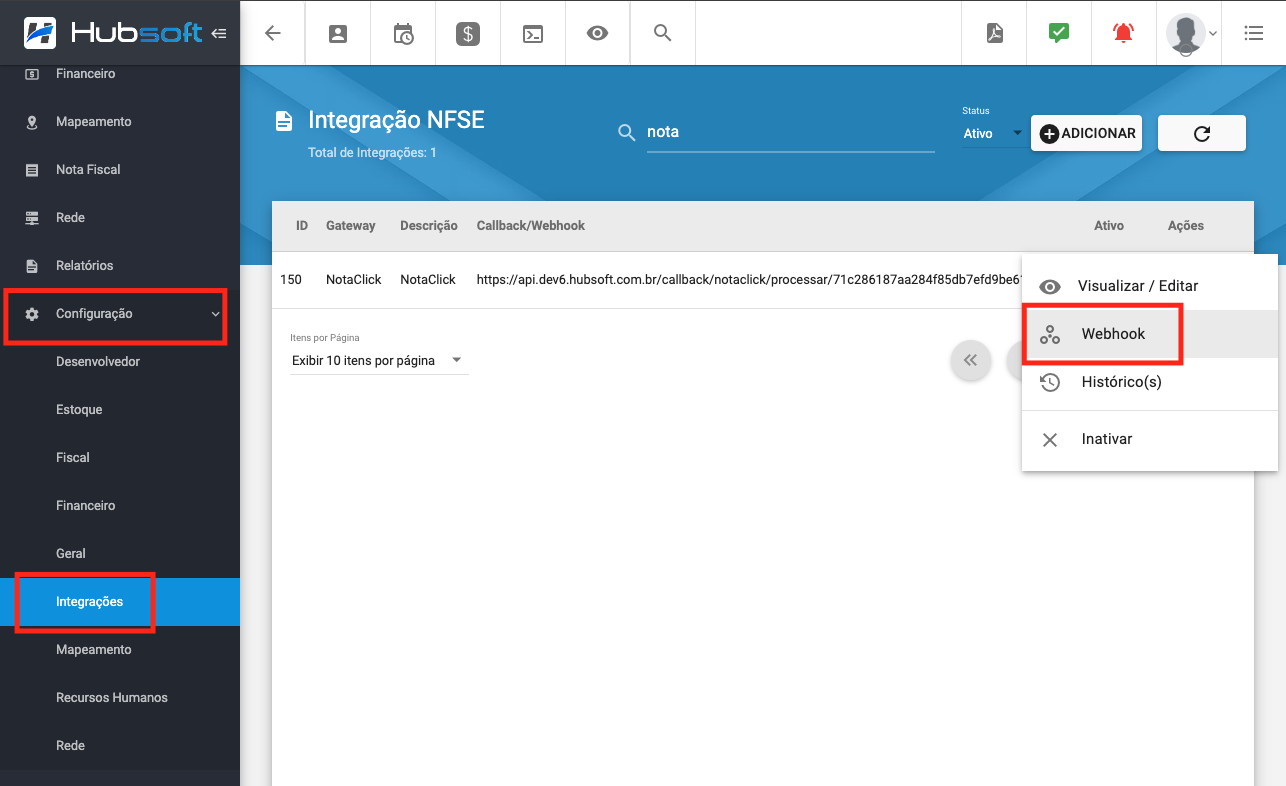Expand the user avatar account menu chevron

click(x=1213, y=33)
